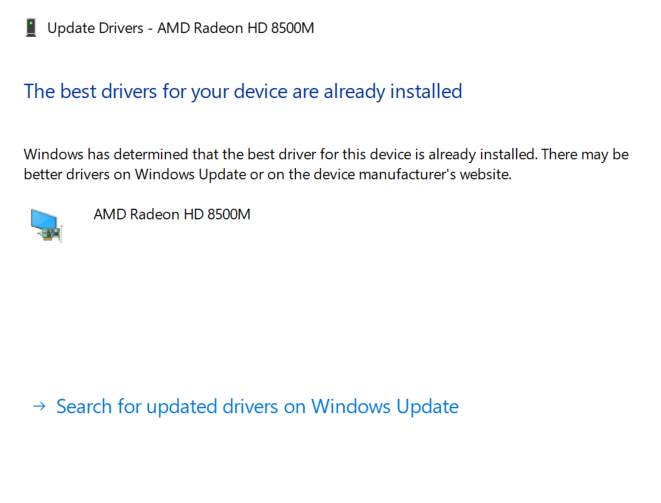Viewport: 661px width, 503px height.
Task: Open Search for updated drivers on Windows Update
Action: pos(257,406)
